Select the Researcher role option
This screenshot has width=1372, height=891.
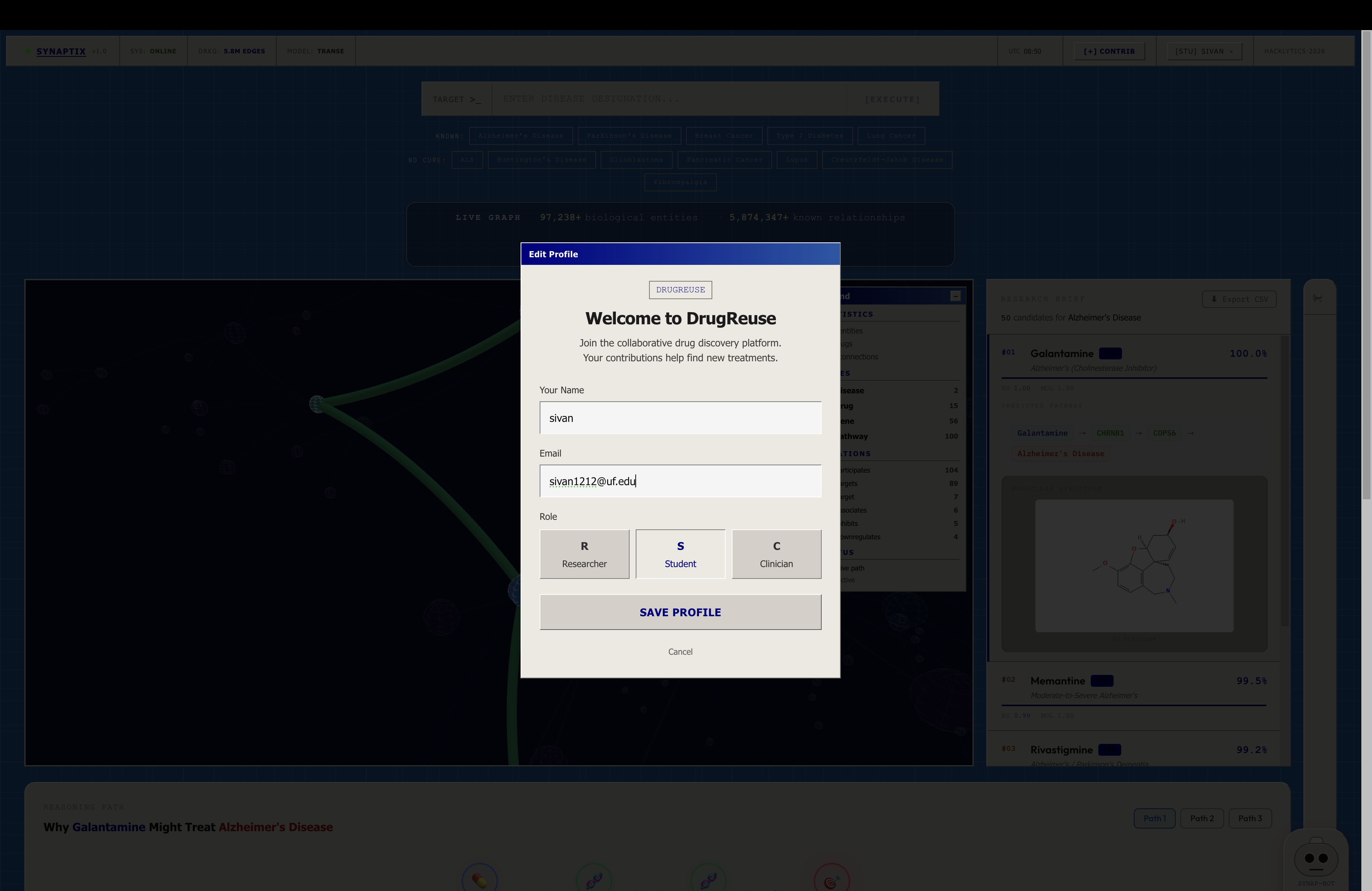click(584, 554)
